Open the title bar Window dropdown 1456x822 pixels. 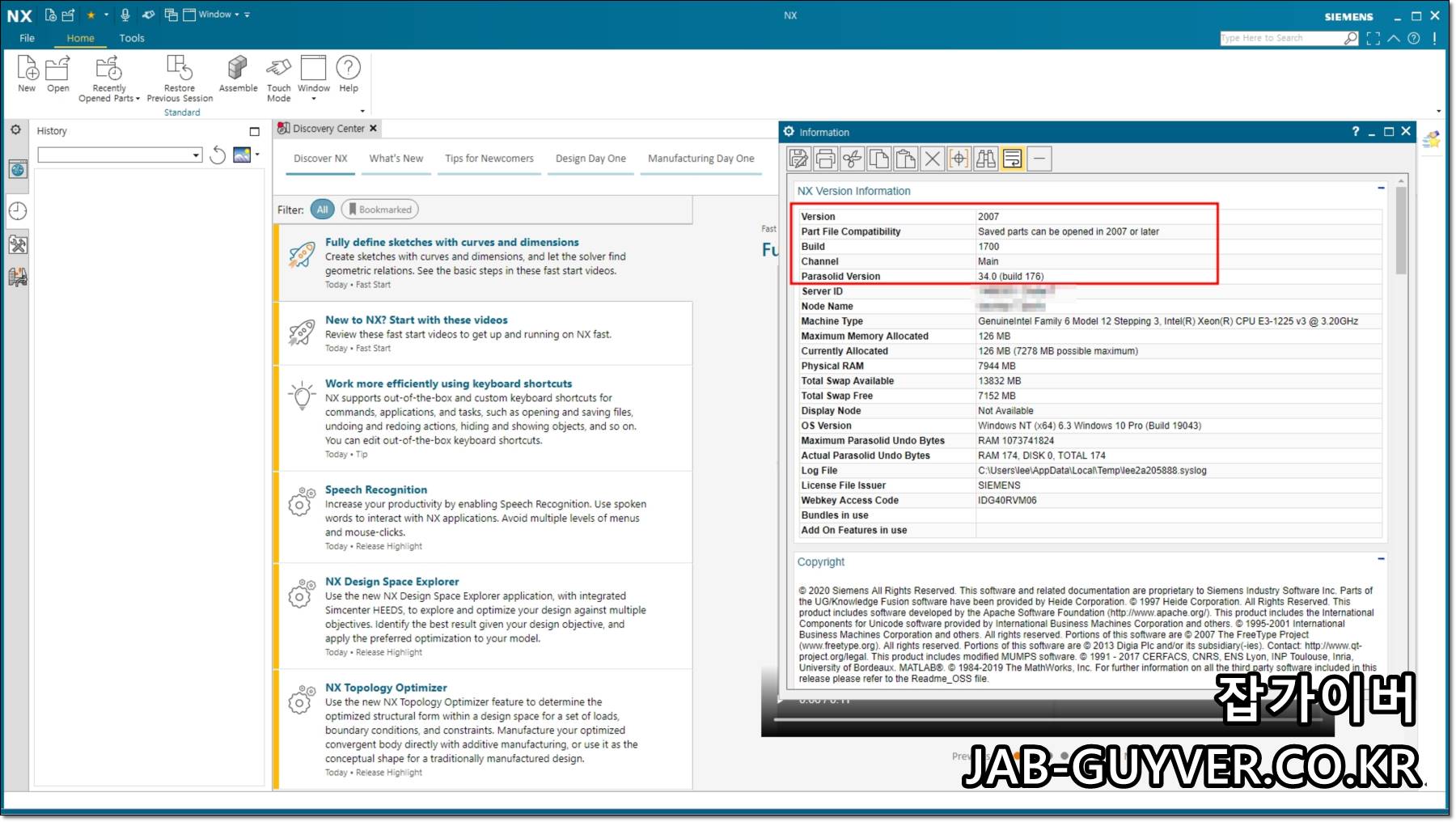pos(211,15)
